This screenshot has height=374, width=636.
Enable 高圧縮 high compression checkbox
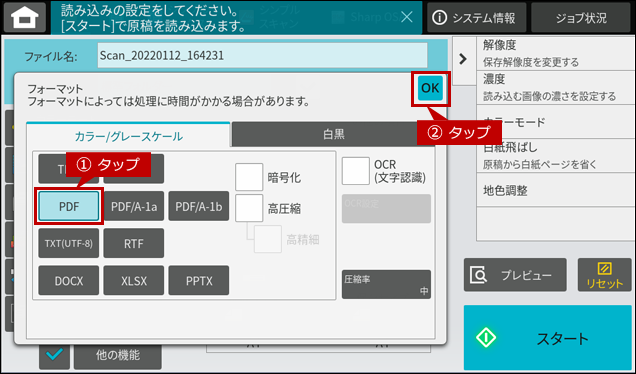(249, 208)
